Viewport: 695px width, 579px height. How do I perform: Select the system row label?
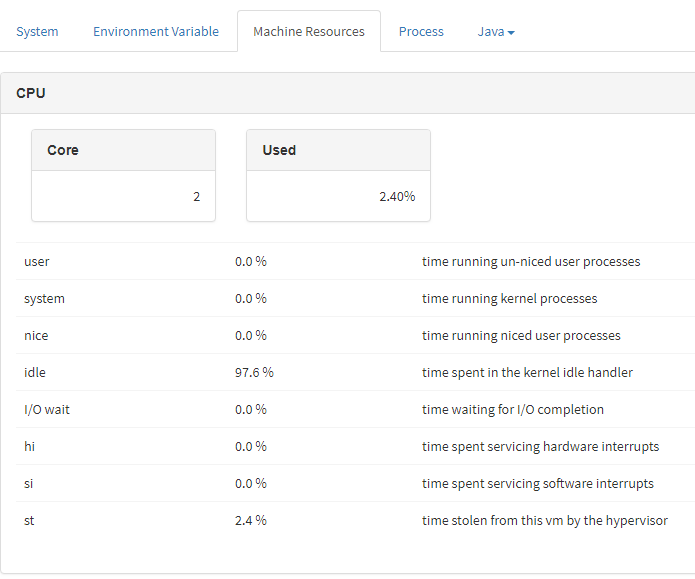pyautogui.click(x=44, y=298)
